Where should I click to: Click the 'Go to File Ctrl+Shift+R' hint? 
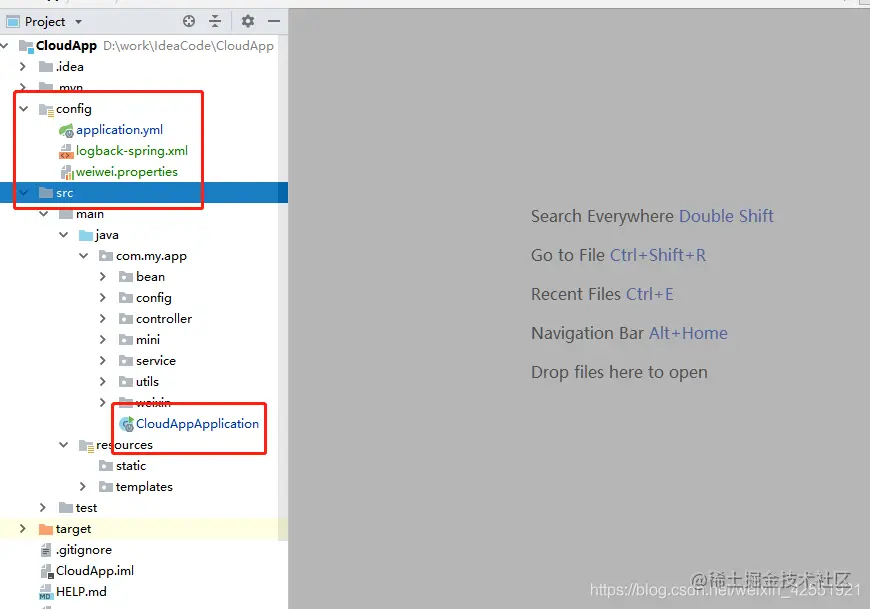[619, 255]
